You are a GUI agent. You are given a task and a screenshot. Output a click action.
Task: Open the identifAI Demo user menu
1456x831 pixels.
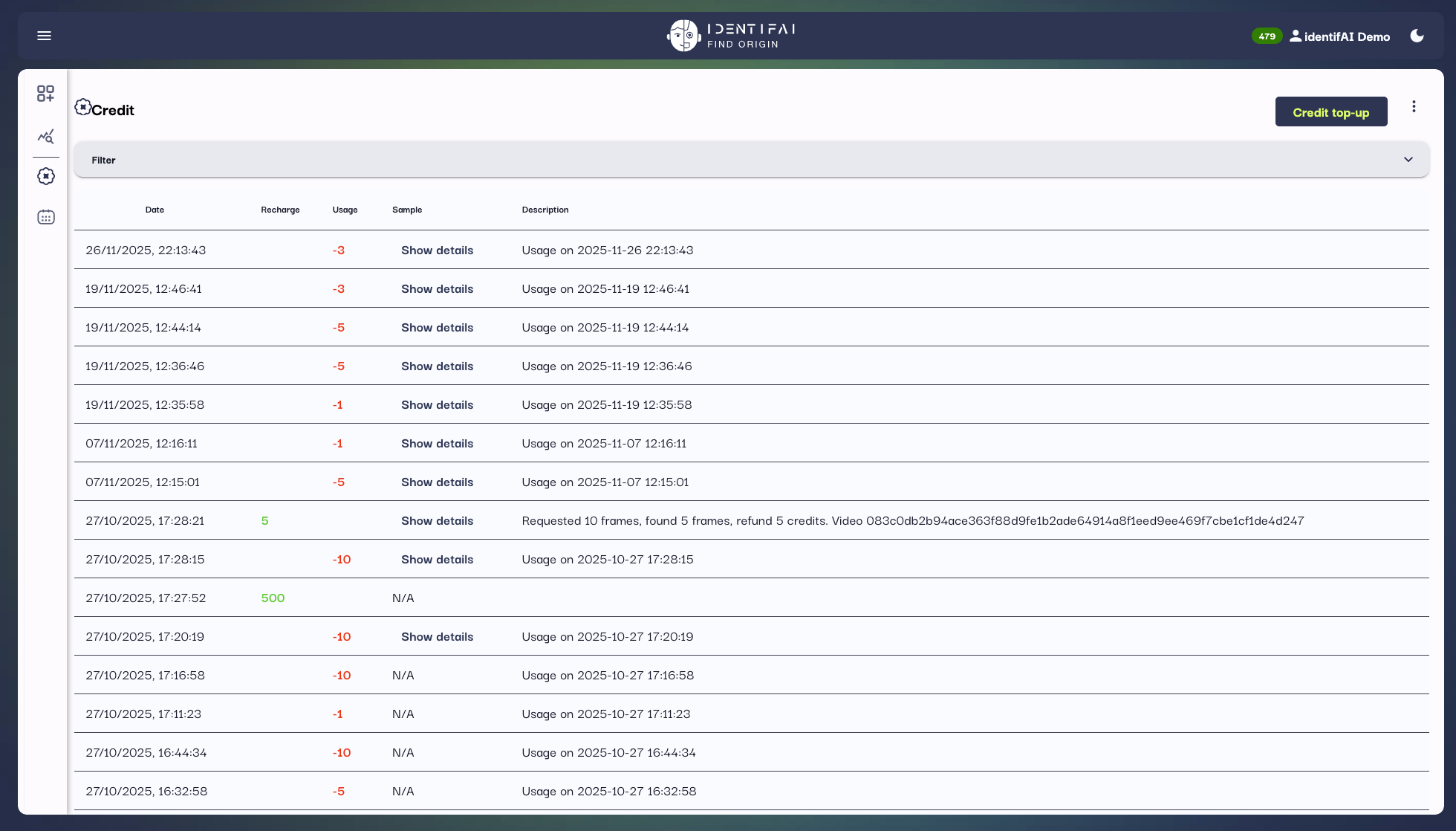(x=1340, y=36)
